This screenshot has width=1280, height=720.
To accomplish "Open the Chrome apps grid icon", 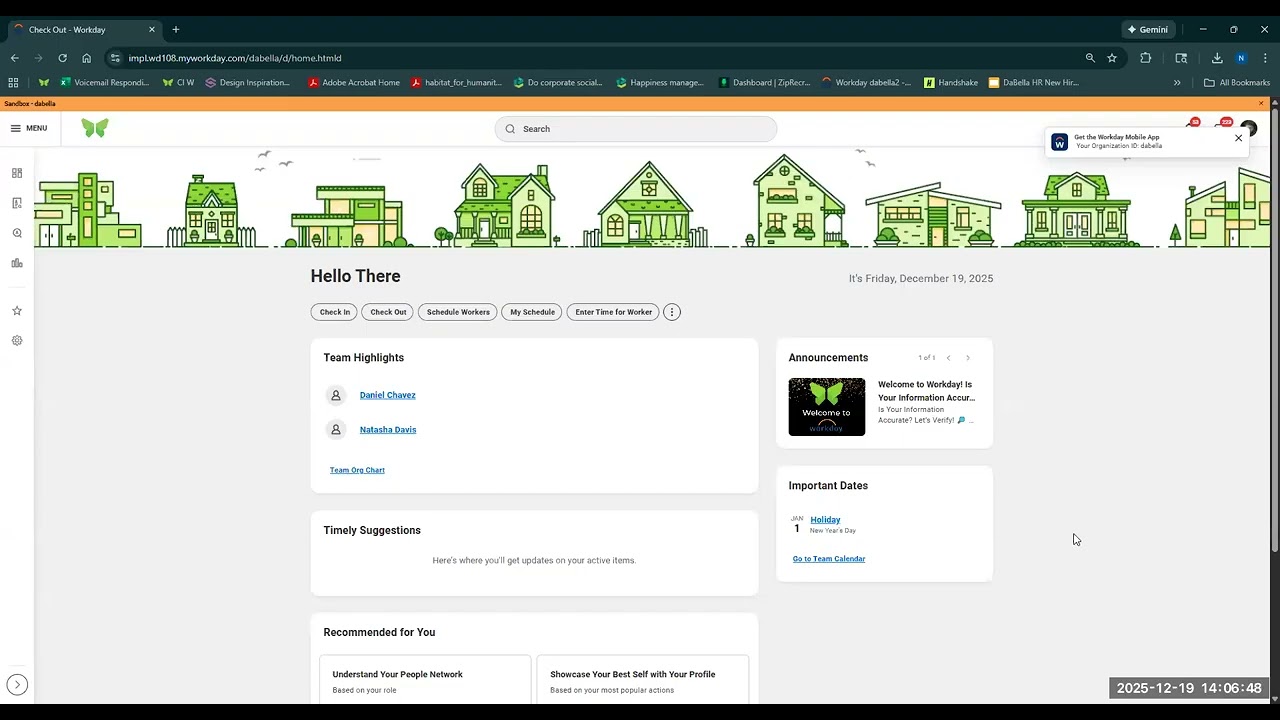I will [x=13, y=83].
